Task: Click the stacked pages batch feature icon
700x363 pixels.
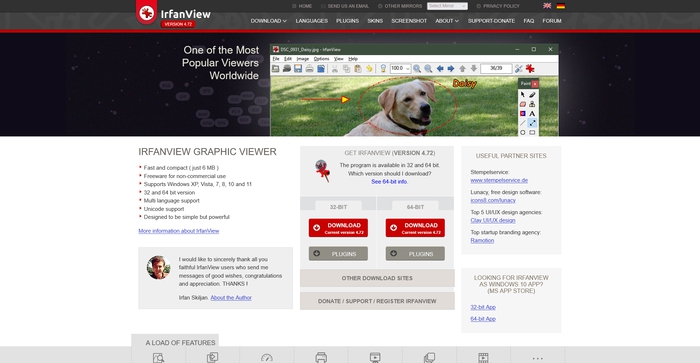Action: [429, 358]
